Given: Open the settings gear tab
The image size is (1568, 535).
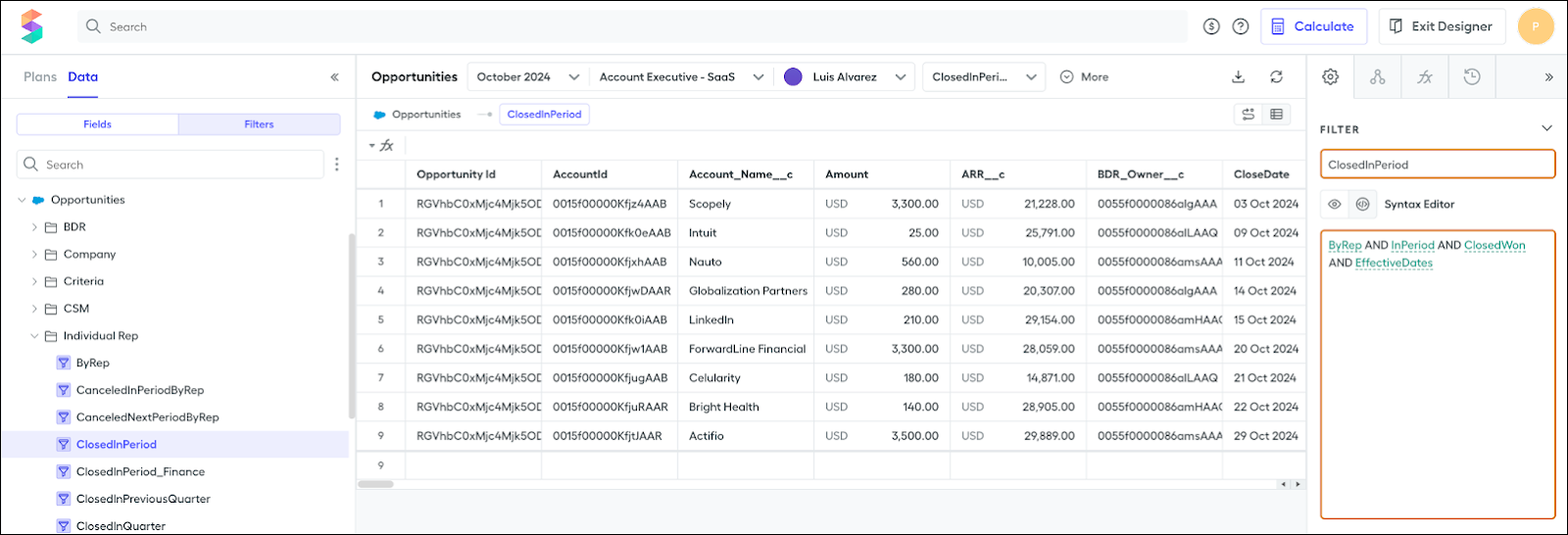Looking at the screenshot, I should pyautogui.click(x=1330, y=76).
